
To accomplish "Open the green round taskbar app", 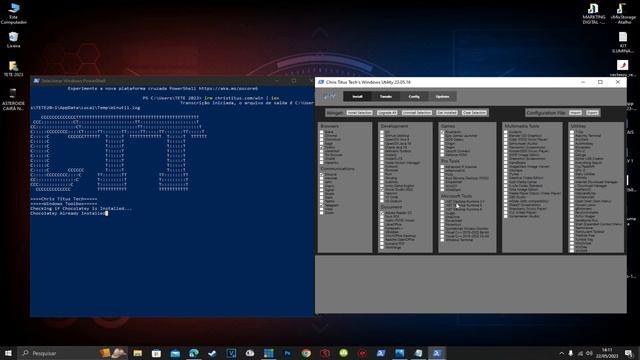I will tap(344, 353).
